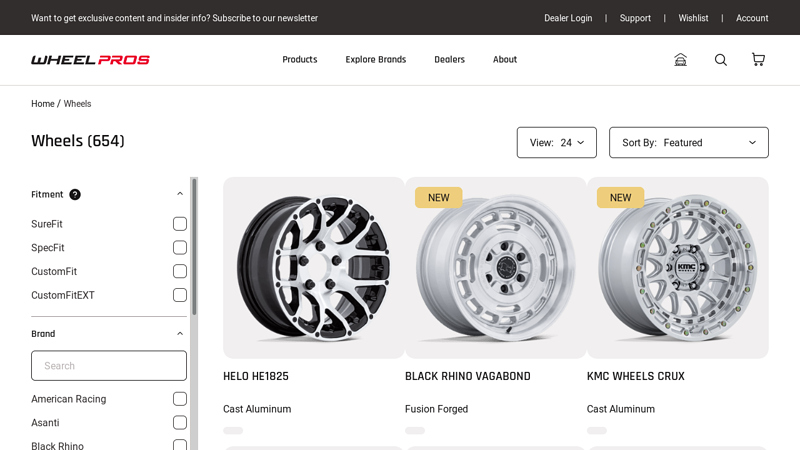Open the shopping cart icon
This screenshot has width=800, height=450.
coord(758,60)
